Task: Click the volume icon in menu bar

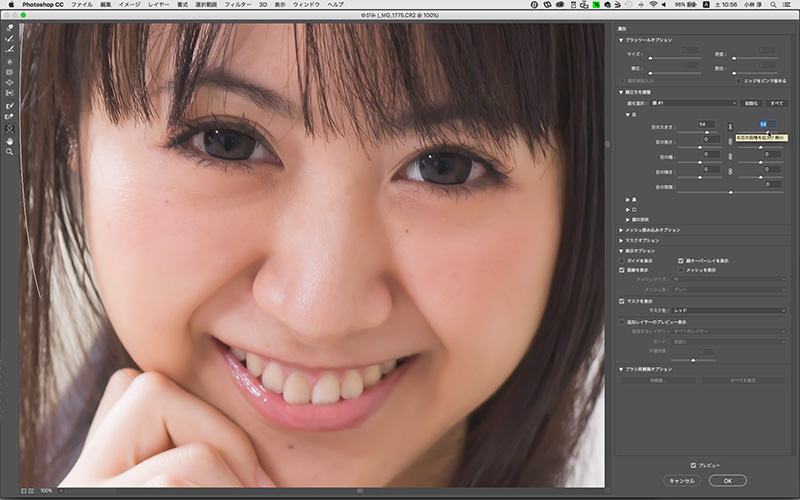Action: tap(664, 5)
